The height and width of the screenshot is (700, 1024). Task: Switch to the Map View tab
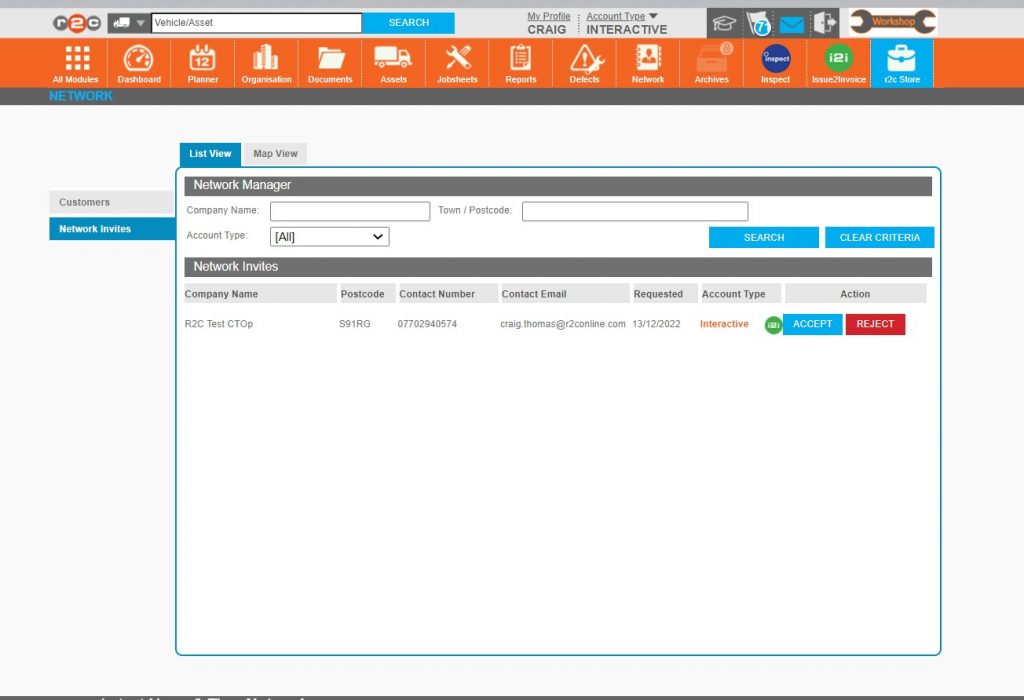pyautogui.click(x=275, y=153)
